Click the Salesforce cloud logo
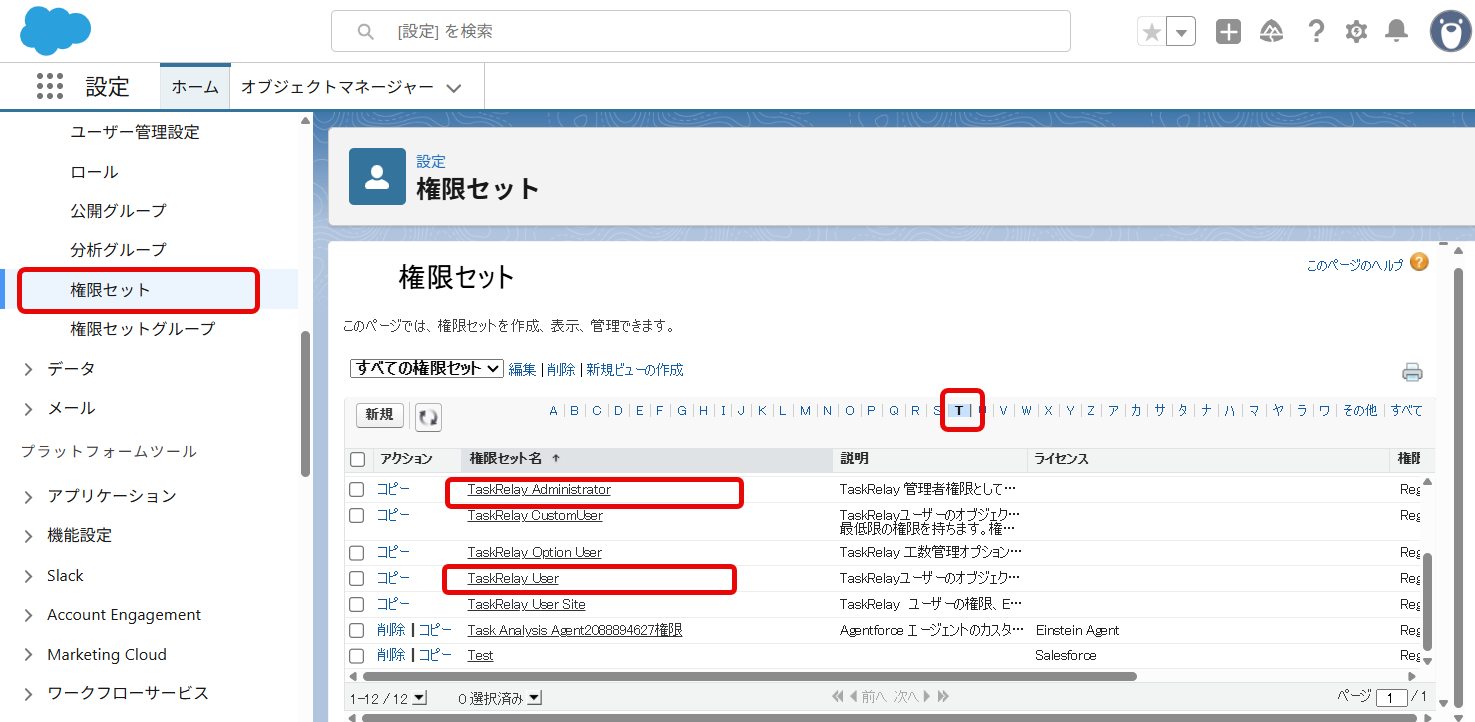The width and height of the screenshot is (1475, 722). [x=56, y=30]
